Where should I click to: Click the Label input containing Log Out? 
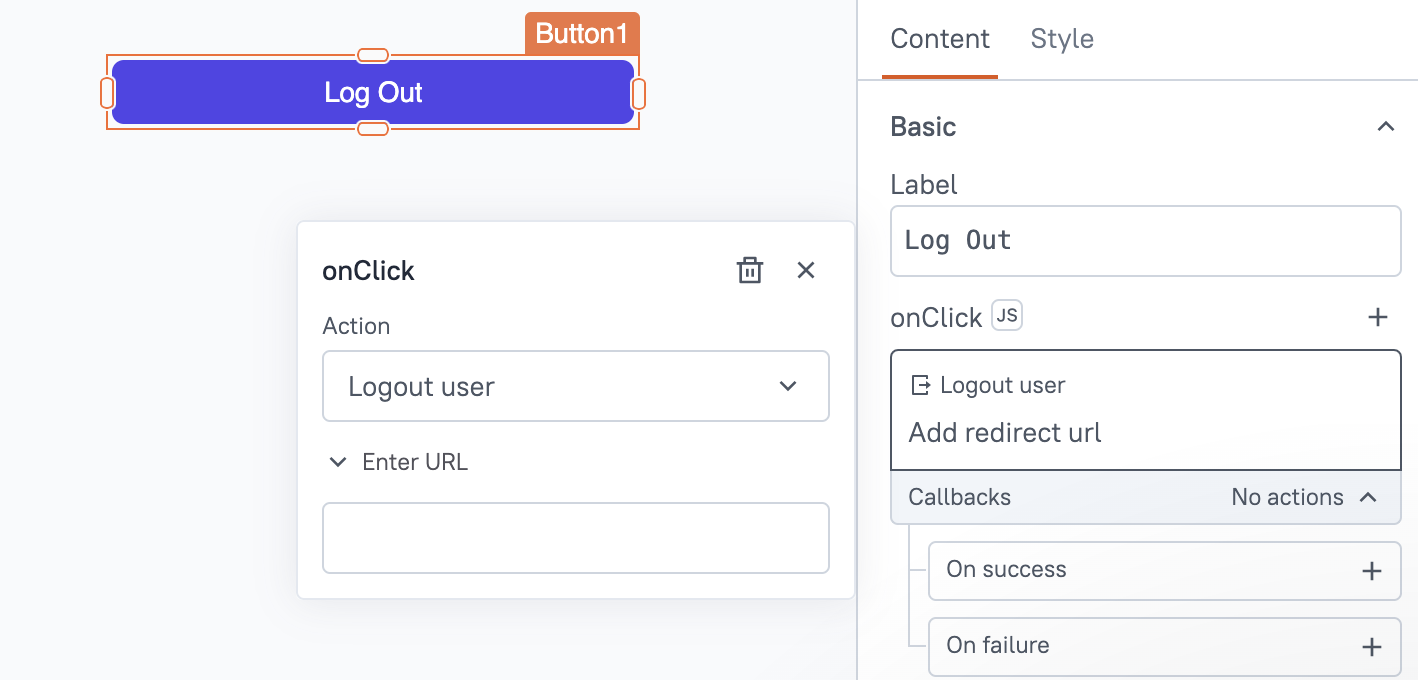[x=1145, y=240]
